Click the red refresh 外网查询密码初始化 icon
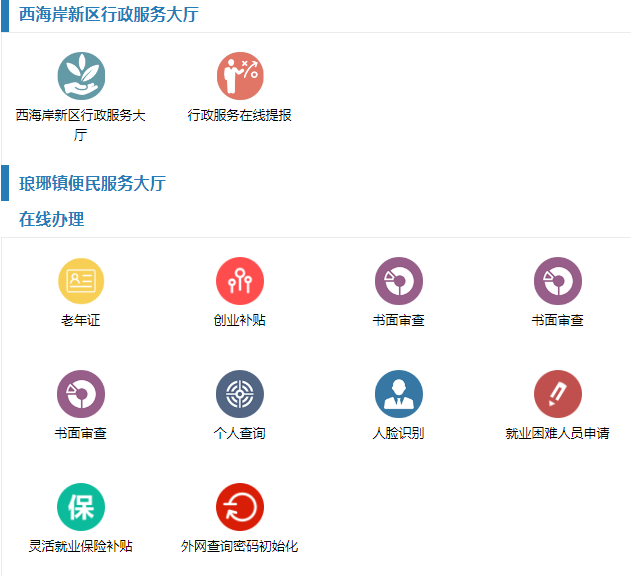The height and width of the screenshot is (577, 631). coord(240,507)
